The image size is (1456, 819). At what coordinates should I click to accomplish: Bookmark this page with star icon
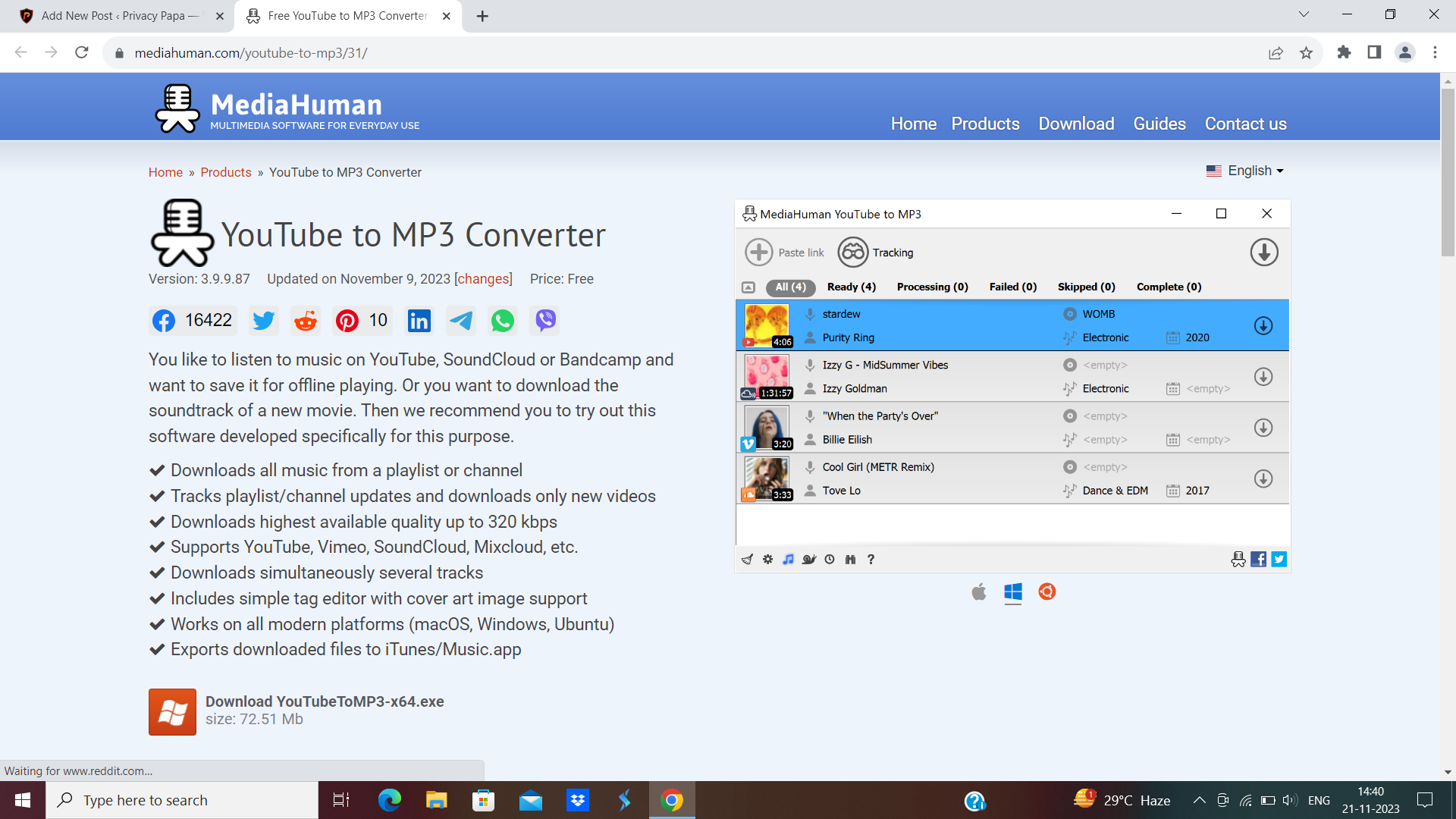point(1306,52)
